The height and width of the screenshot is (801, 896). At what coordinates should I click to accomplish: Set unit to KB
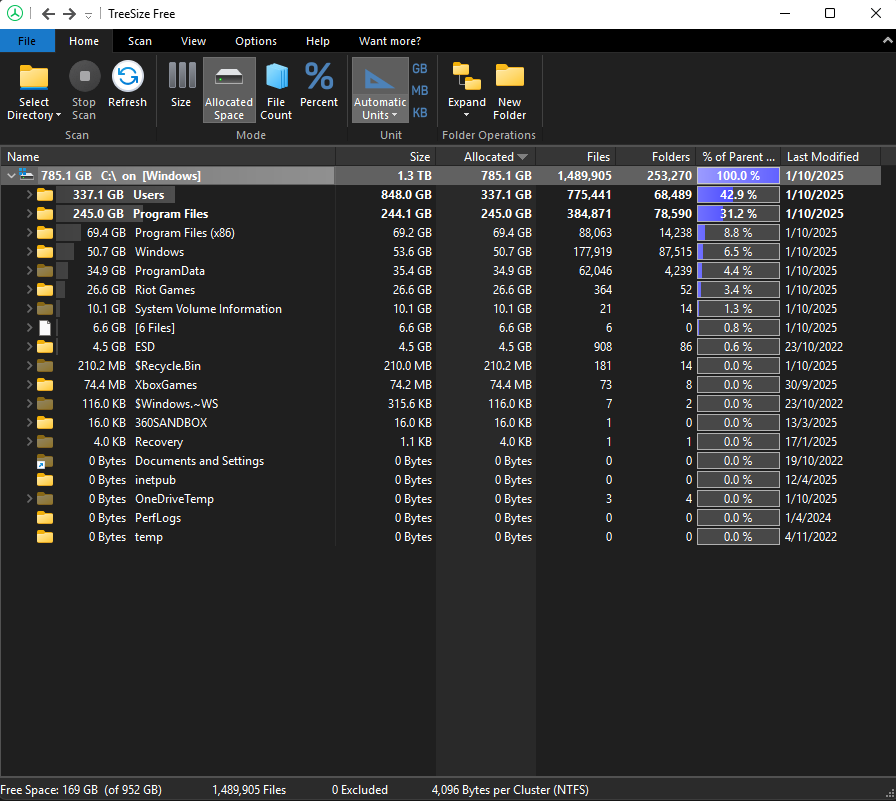coord(420,113)
